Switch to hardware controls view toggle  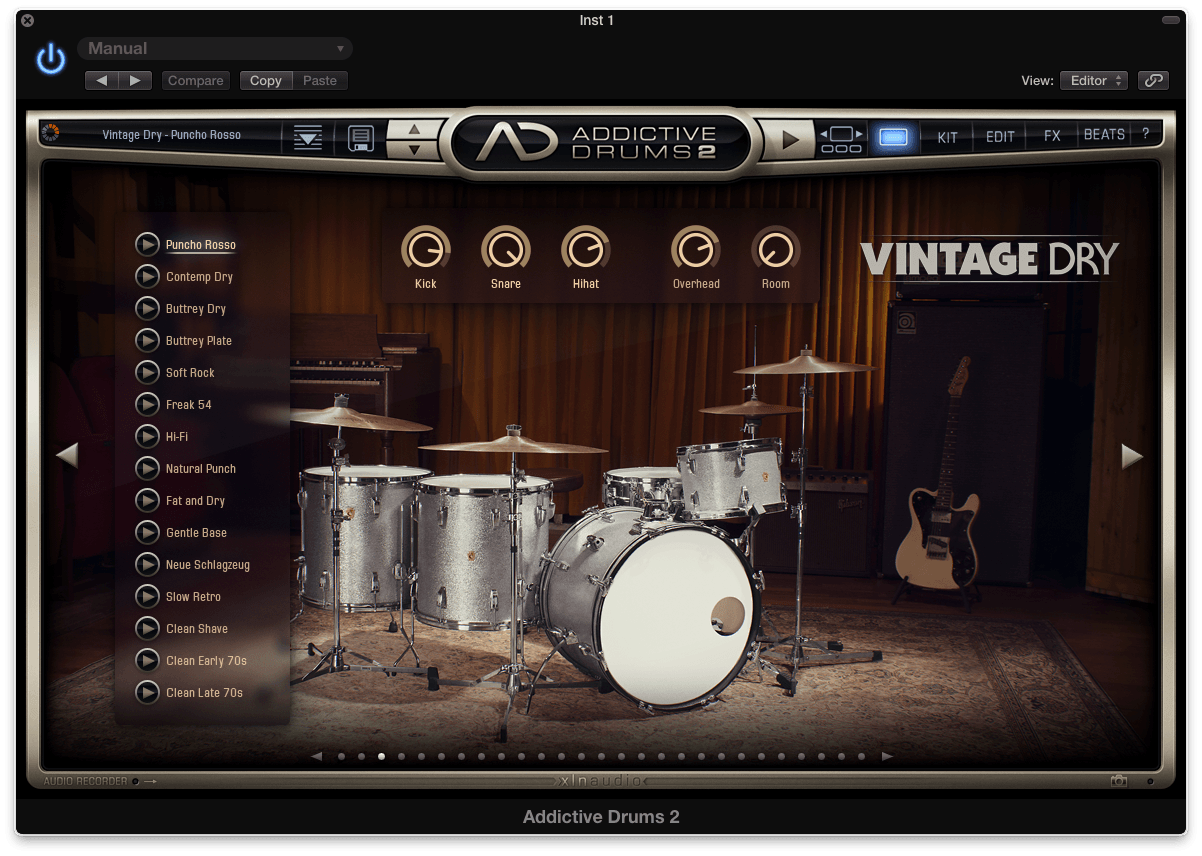(840, 135)
